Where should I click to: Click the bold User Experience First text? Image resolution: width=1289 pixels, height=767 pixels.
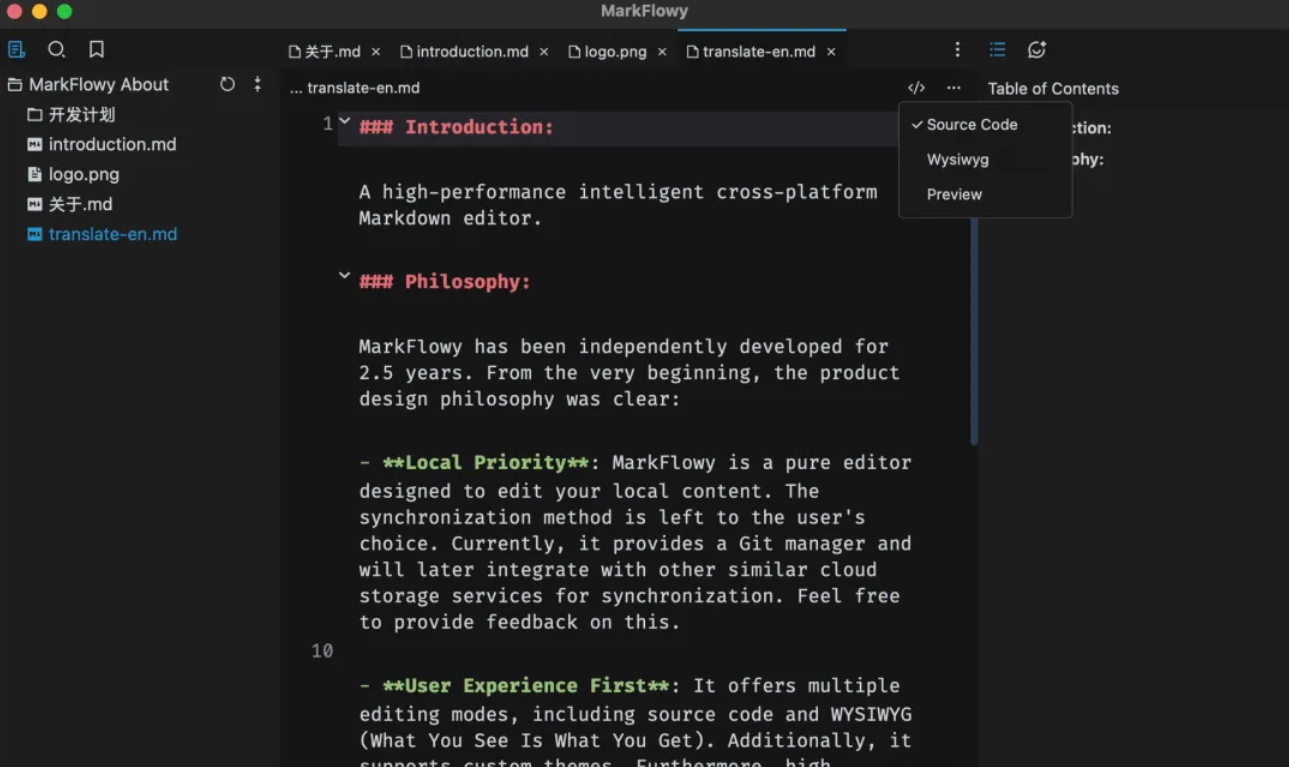(x=526, y=686)
